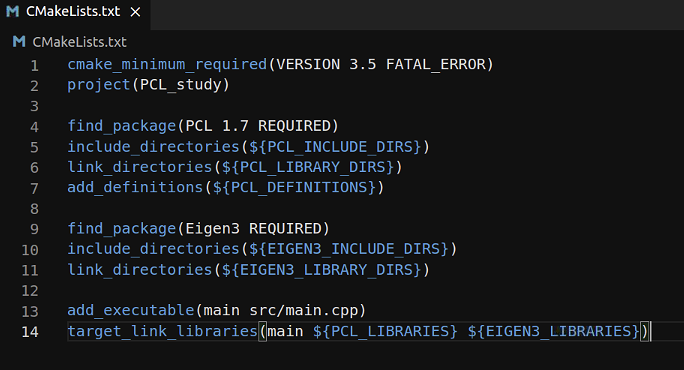Click find_package on line 4
Image resolution: width=684 pixels, height=370 pixels.
coord(122,126)
